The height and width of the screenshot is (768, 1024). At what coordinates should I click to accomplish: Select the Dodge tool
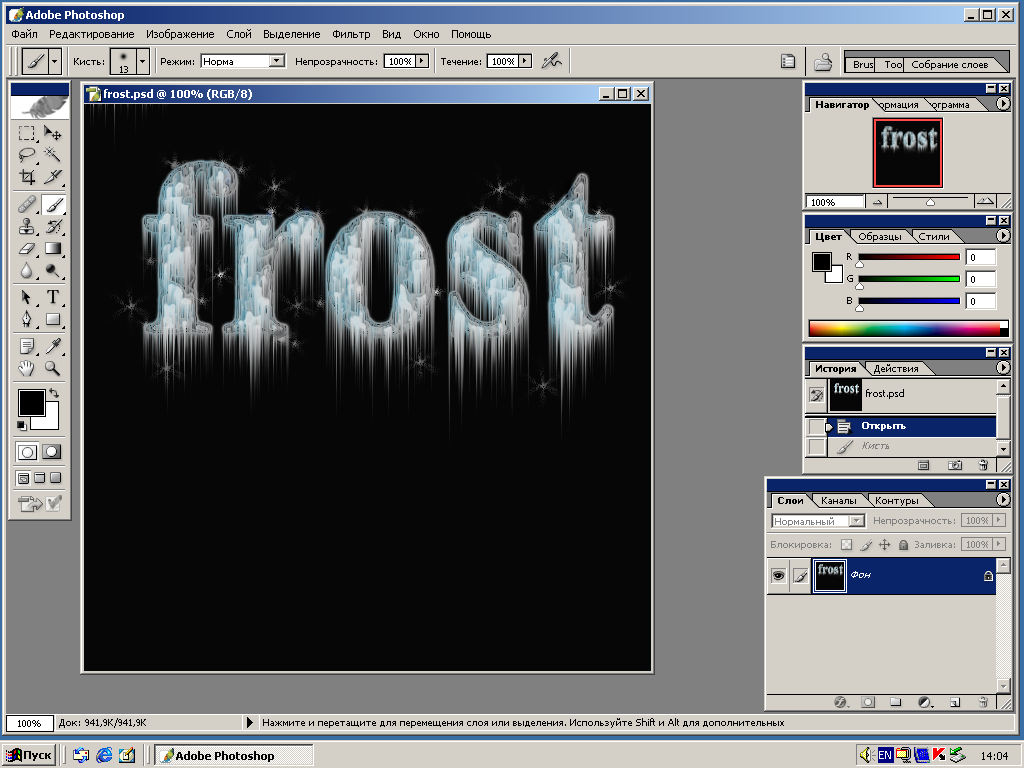tap(53, 270)
